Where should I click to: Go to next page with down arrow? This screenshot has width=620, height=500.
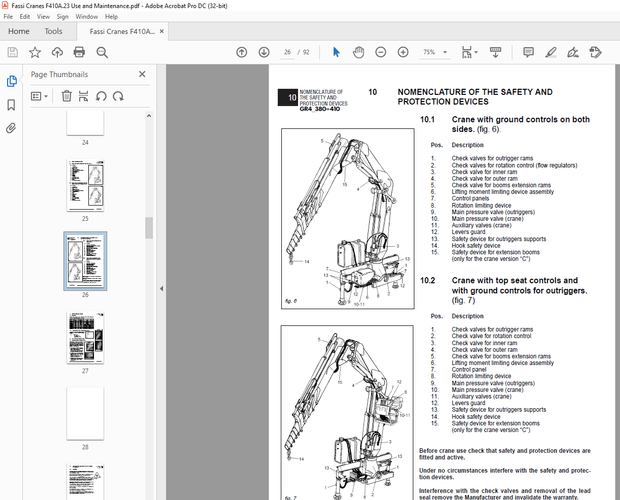263,52
